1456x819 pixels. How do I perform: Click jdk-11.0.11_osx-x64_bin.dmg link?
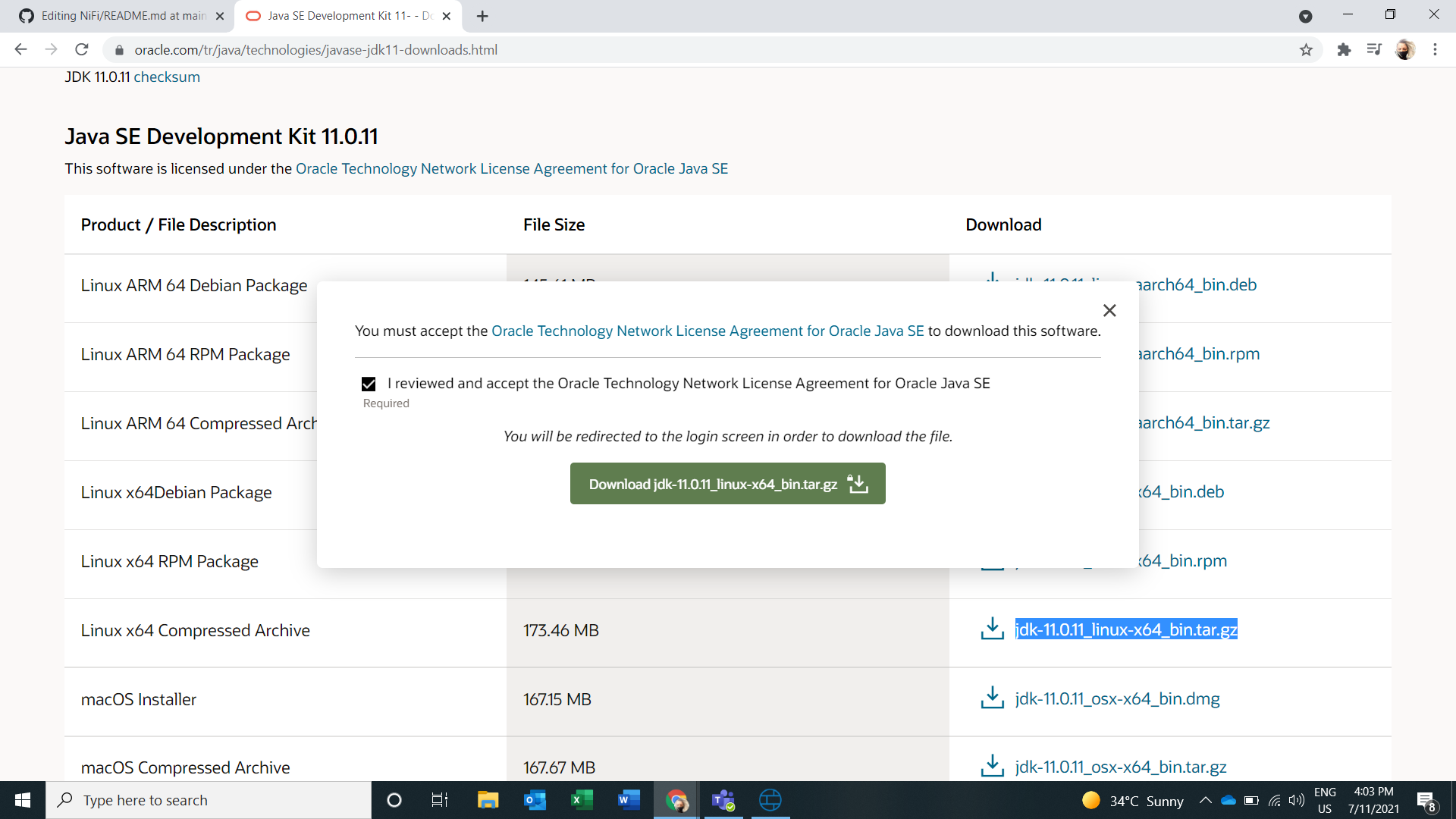[1117, 698]
